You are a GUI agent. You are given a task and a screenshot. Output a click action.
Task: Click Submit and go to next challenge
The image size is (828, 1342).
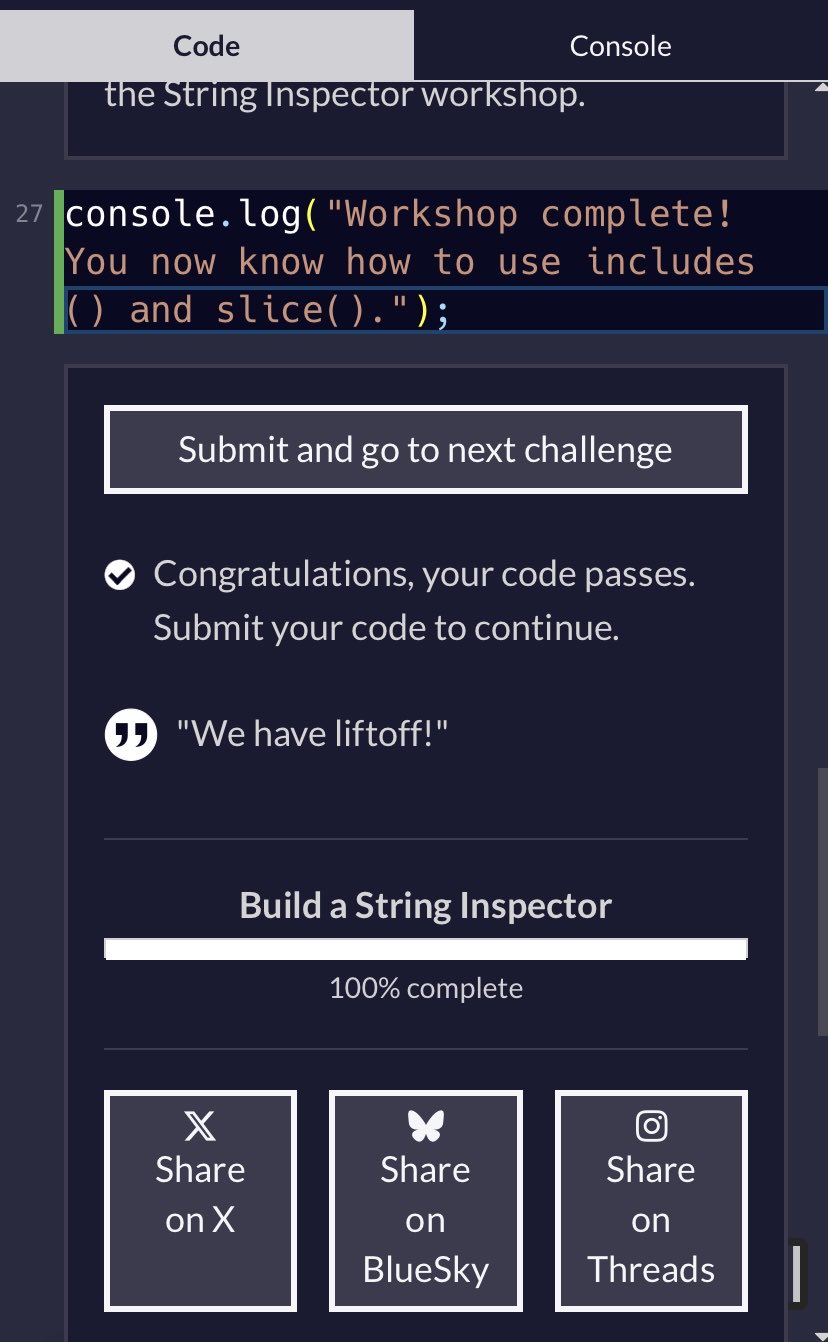tap(425, 450)
